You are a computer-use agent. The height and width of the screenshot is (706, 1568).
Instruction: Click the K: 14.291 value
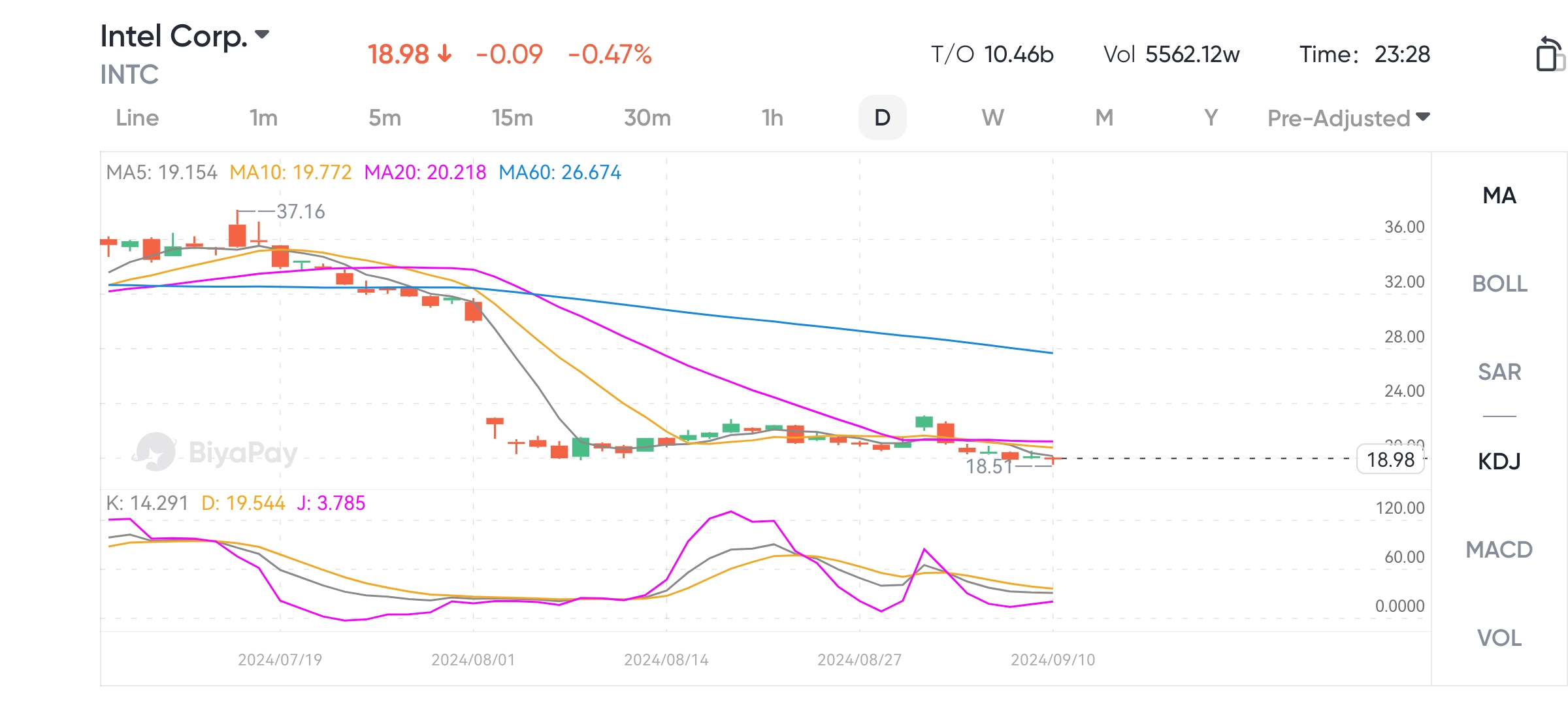(x=147, y=503)
